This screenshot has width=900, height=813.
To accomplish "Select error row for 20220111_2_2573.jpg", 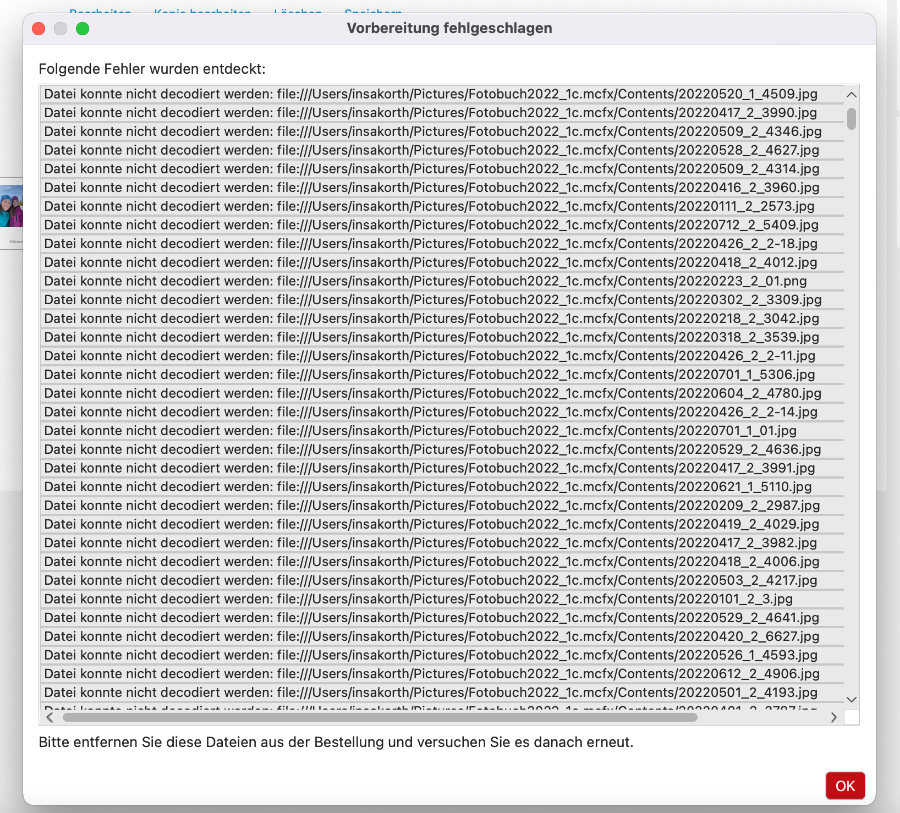I will pos(442,206).
